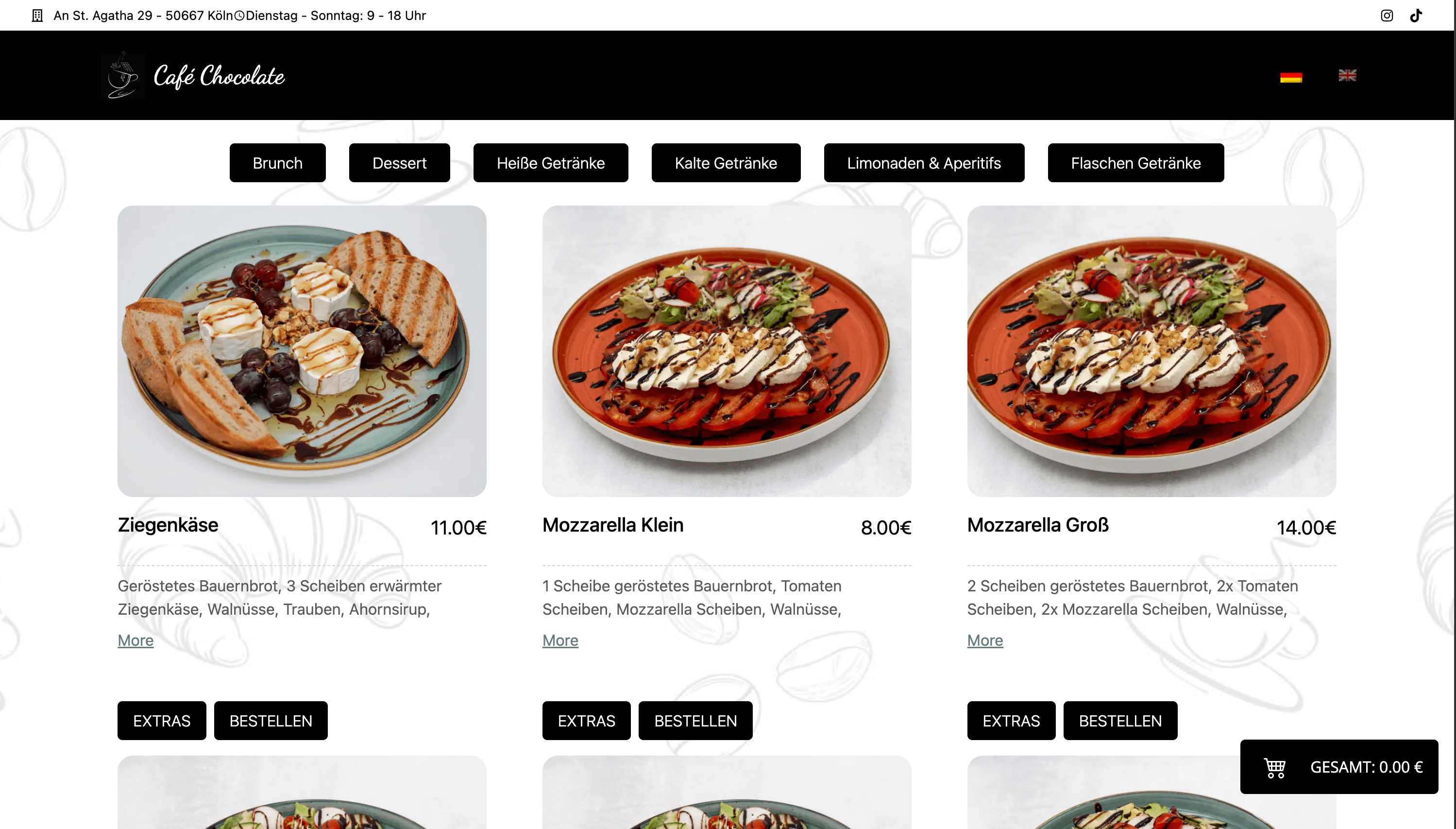Select the Brunch category tab
The width and height of the screenshot is (1456, 829).
tap(278, 163)
